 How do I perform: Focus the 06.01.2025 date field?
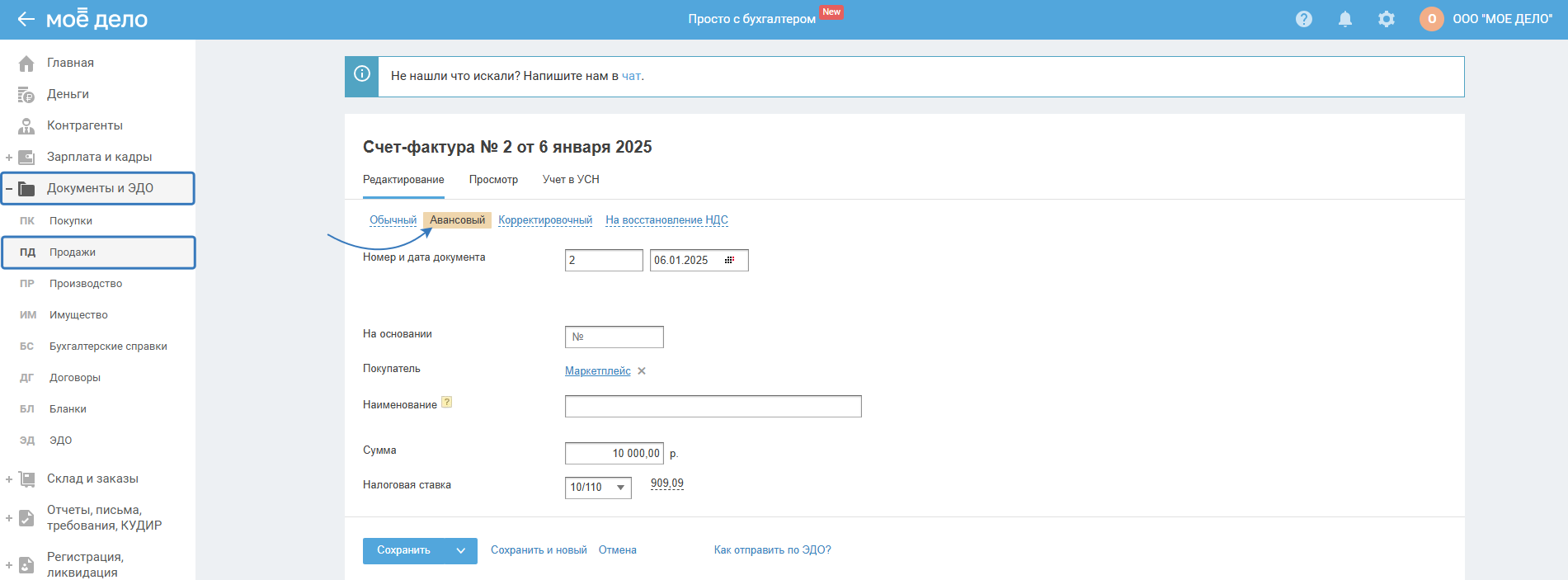coord(699,260)
